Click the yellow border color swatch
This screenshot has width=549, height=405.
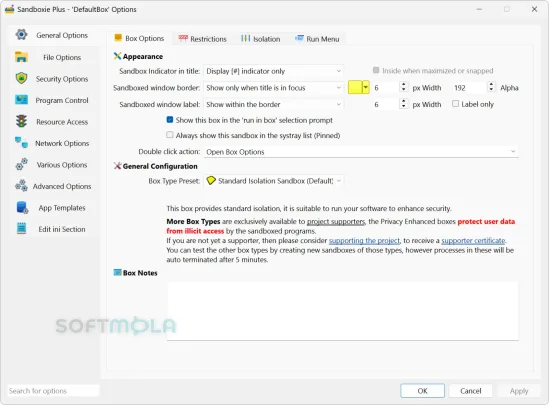(355, 88)
